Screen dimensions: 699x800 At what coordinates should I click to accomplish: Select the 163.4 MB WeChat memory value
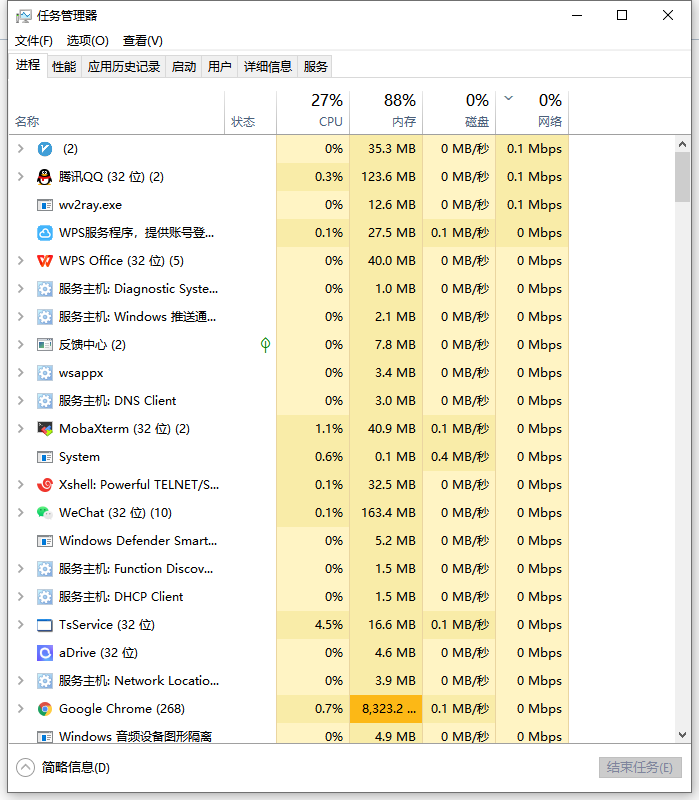pos(386,513)
